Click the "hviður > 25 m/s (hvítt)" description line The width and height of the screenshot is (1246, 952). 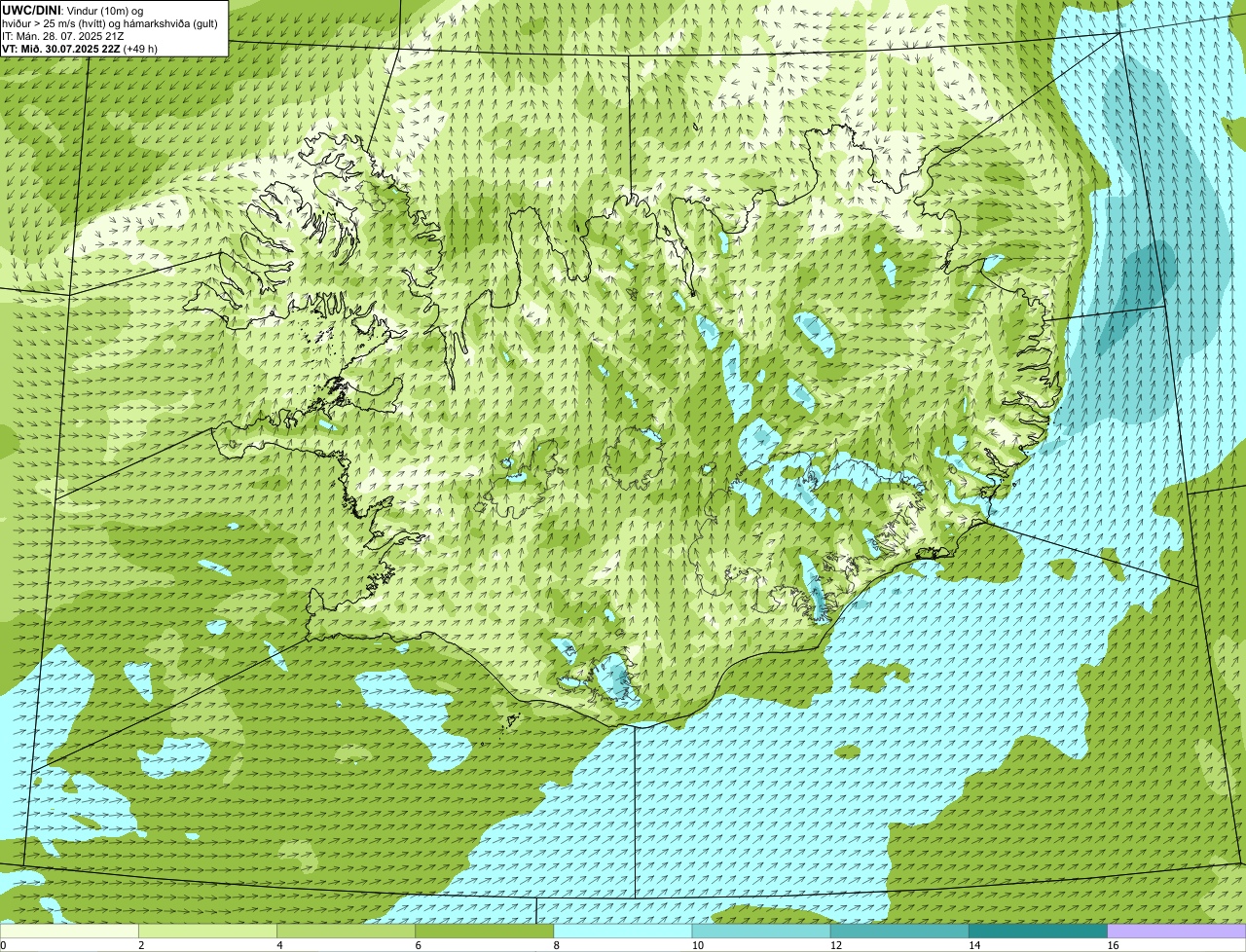coord(110,23)
